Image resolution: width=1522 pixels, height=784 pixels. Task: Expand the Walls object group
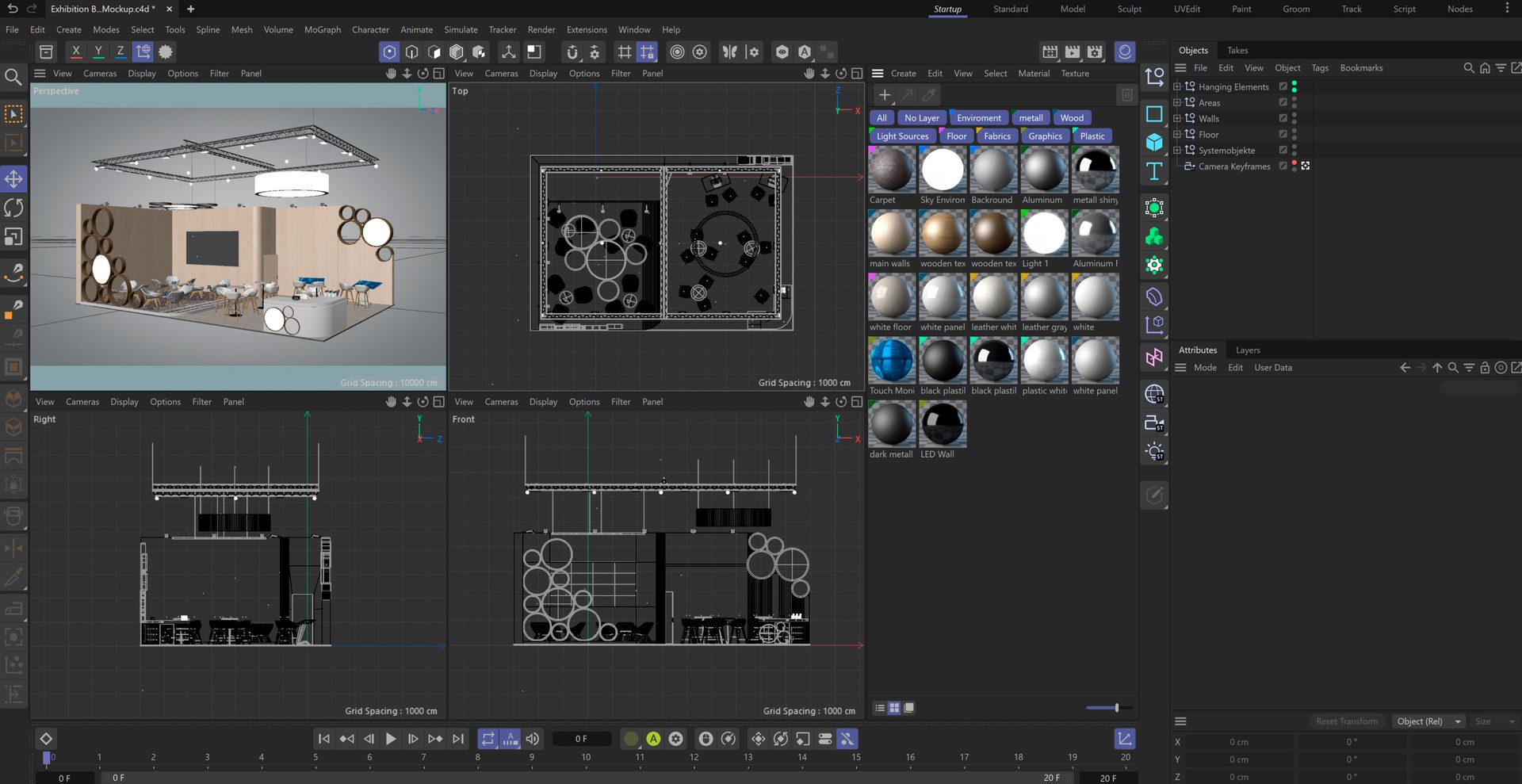(1177, 118)
